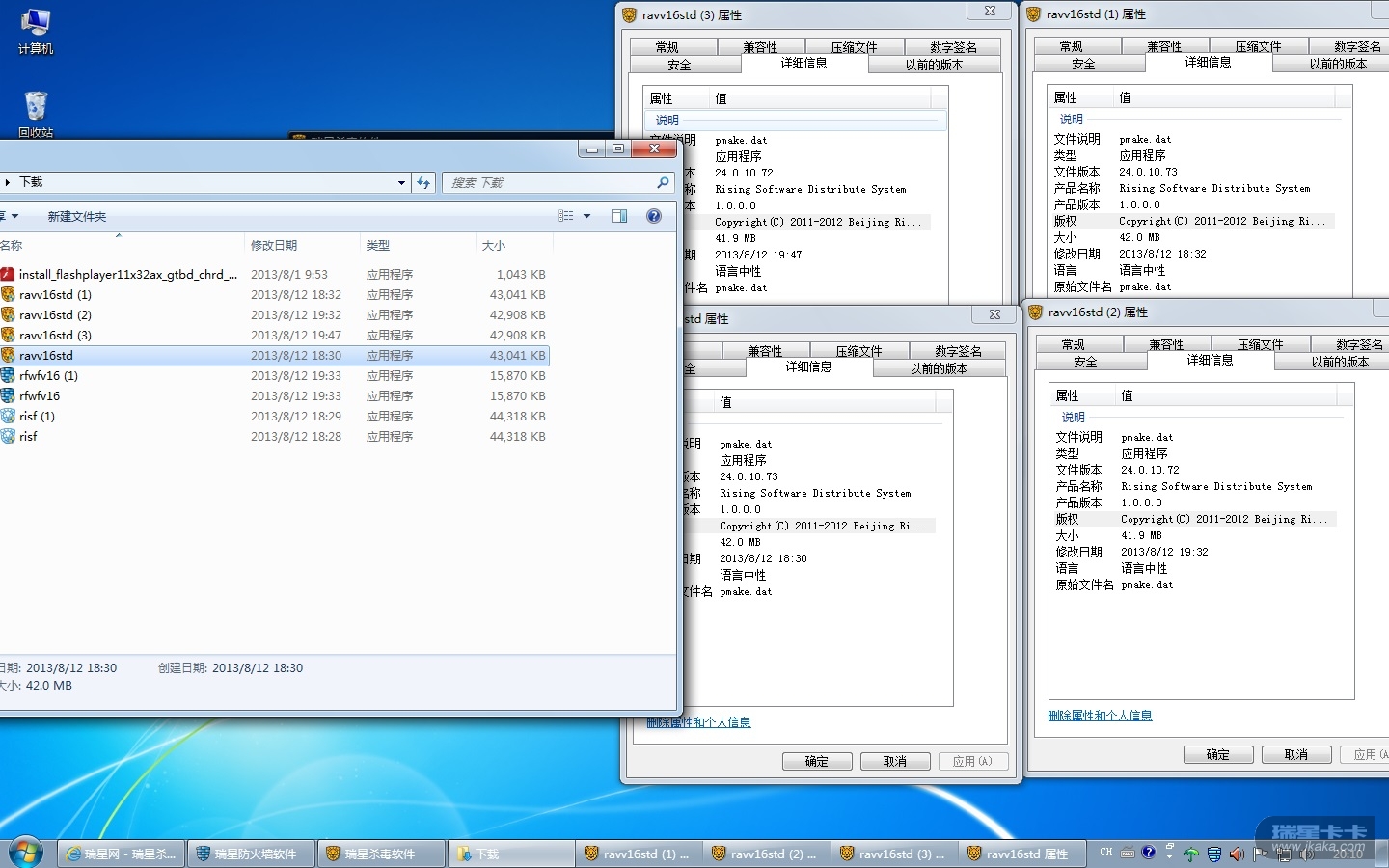Open the 常规 tab in ravv16std (2) properties

[x=1073, y=344]
